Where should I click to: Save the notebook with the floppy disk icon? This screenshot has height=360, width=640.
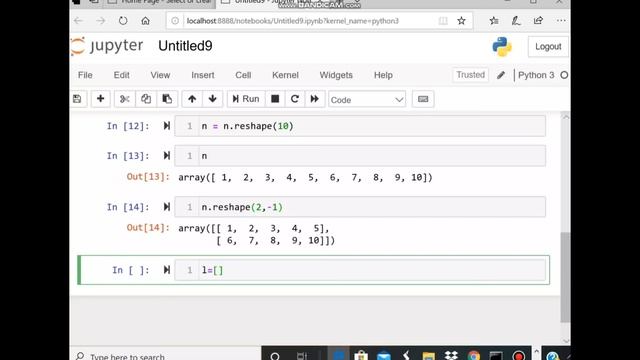pos(77,99)
